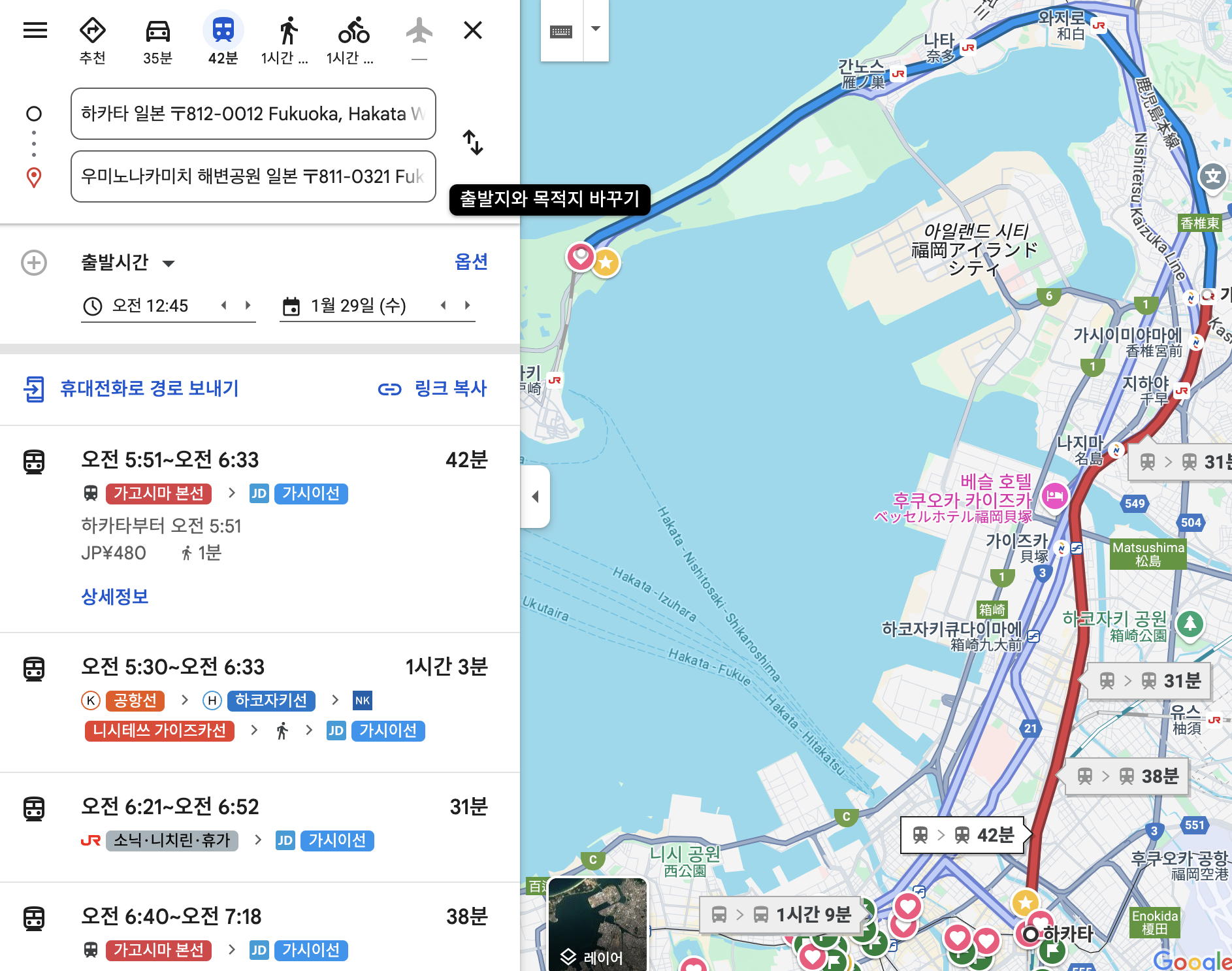
Task: Select the 오전 5:51~오전 6:33 route
Action: pyautogui.click(x=260, y=529)
